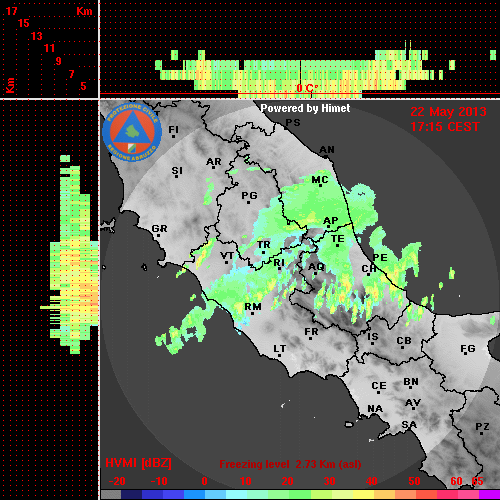Click the 9 km altitude label
The height and width of the screenshot is (500, 500).
[x=58, y=61]
